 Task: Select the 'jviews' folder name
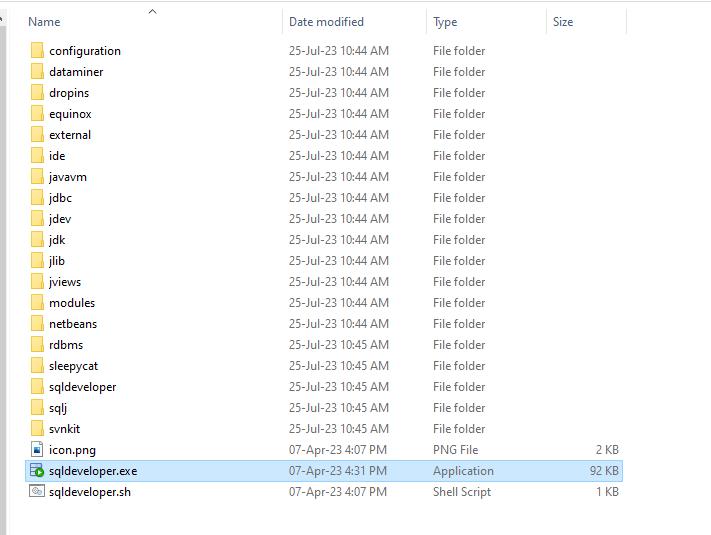(65, 282)
